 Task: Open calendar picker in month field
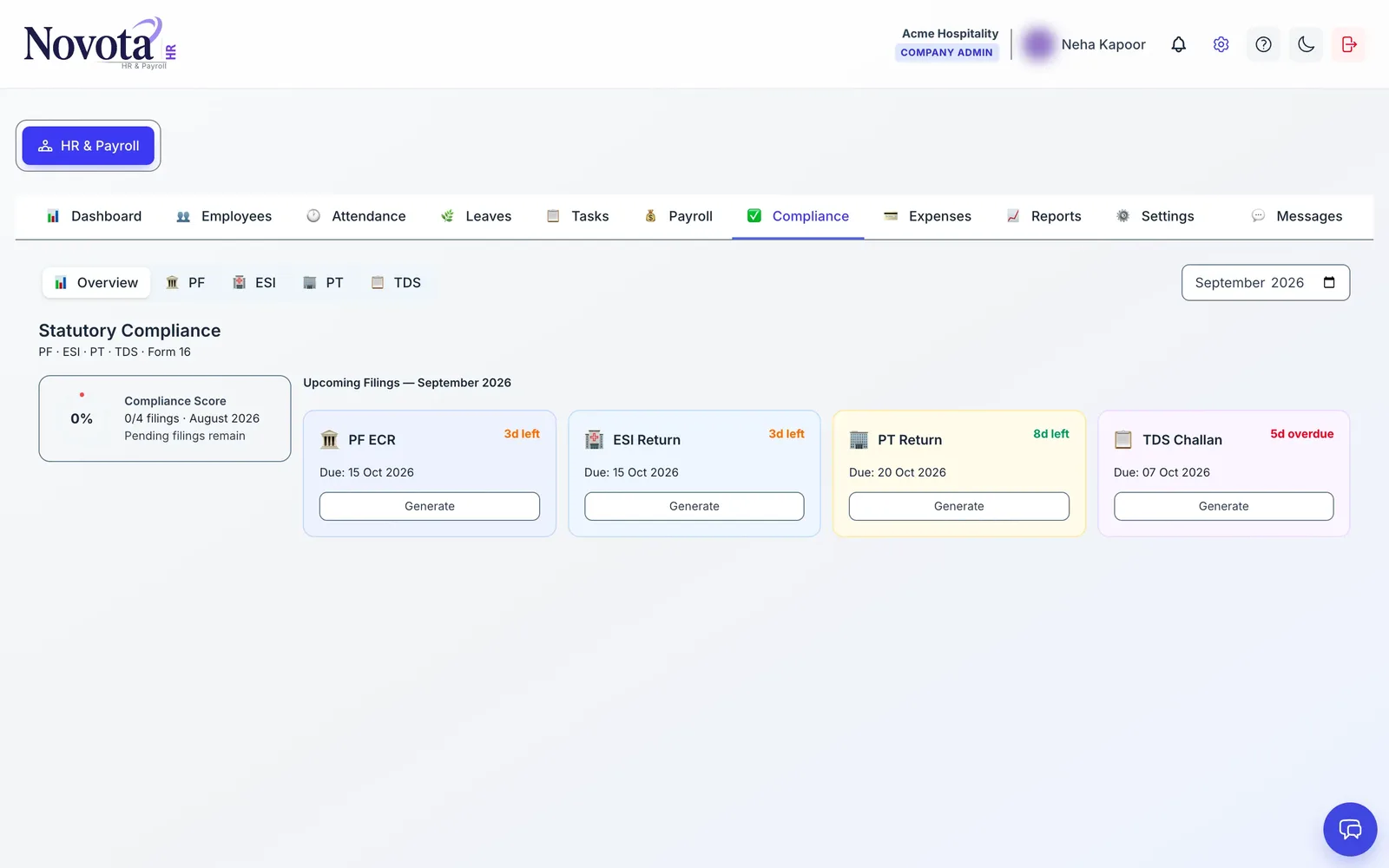[x=1328, y=282]
